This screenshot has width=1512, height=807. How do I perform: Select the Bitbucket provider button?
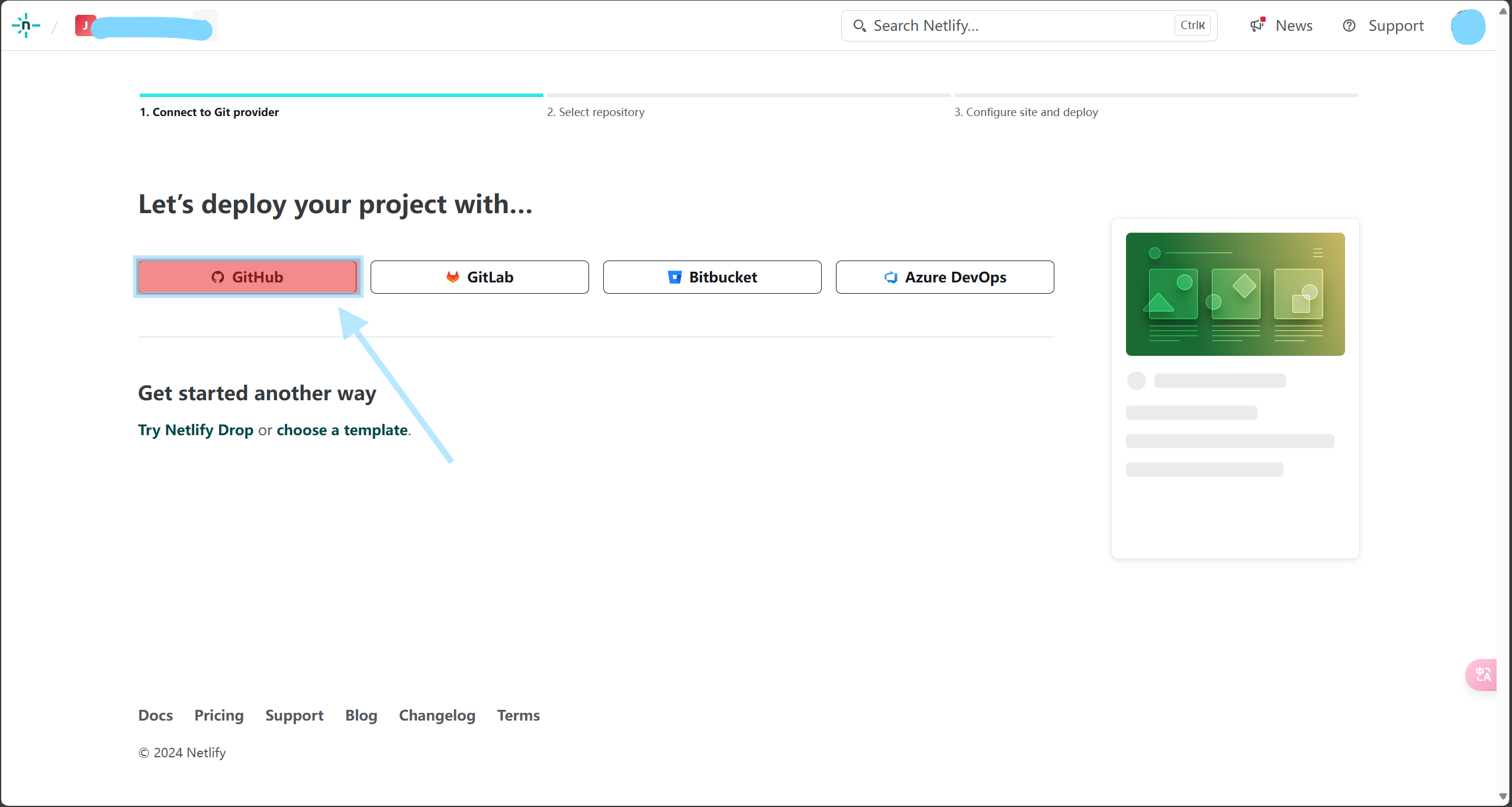click(x=712, y=277)
